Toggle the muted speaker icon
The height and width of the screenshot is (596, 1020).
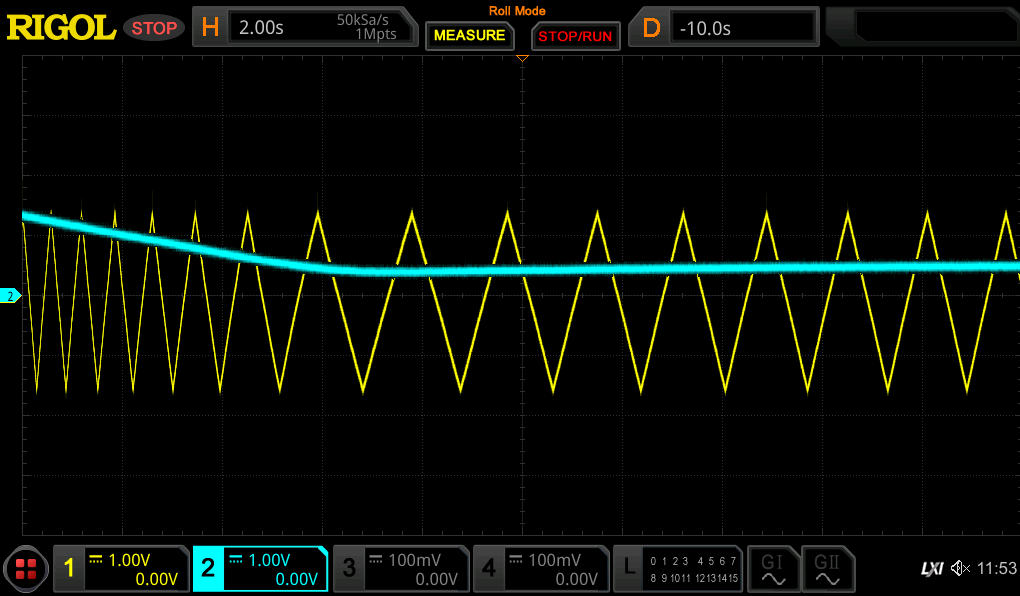pos(960,569)
